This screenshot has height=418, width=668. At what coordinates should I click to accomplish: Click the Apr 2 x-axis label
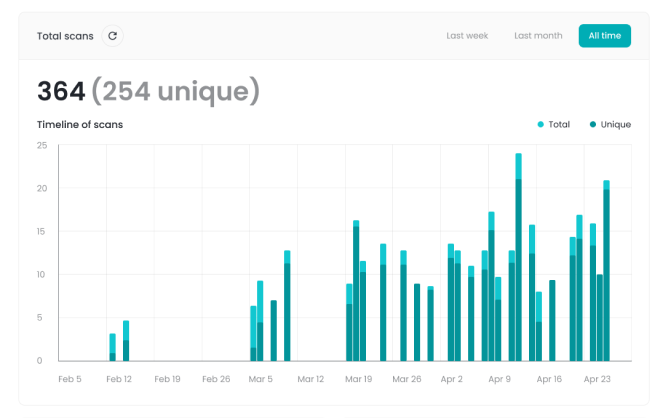(452, 380)
